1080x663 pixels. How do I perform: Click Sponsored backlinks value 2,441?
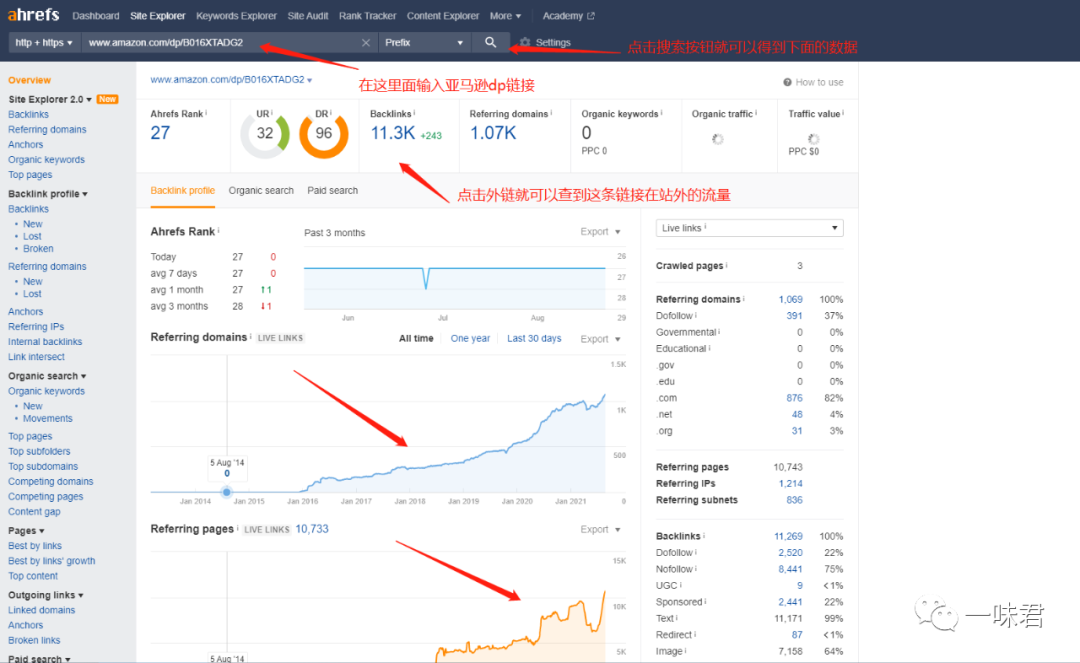click(791, 602)
